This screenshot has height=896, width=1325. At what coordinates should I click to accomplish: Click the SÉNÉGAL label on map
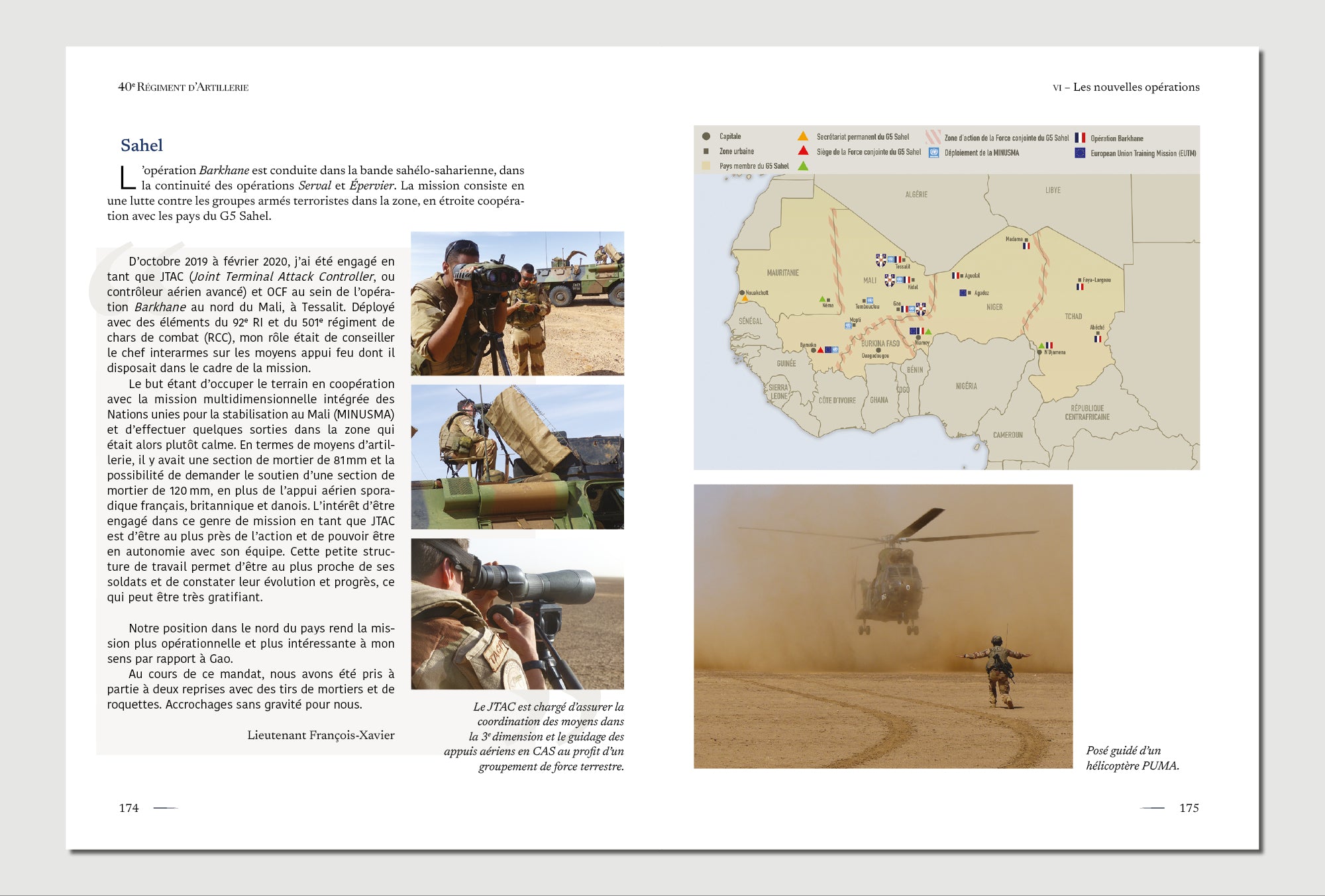[x=751, y=321]
